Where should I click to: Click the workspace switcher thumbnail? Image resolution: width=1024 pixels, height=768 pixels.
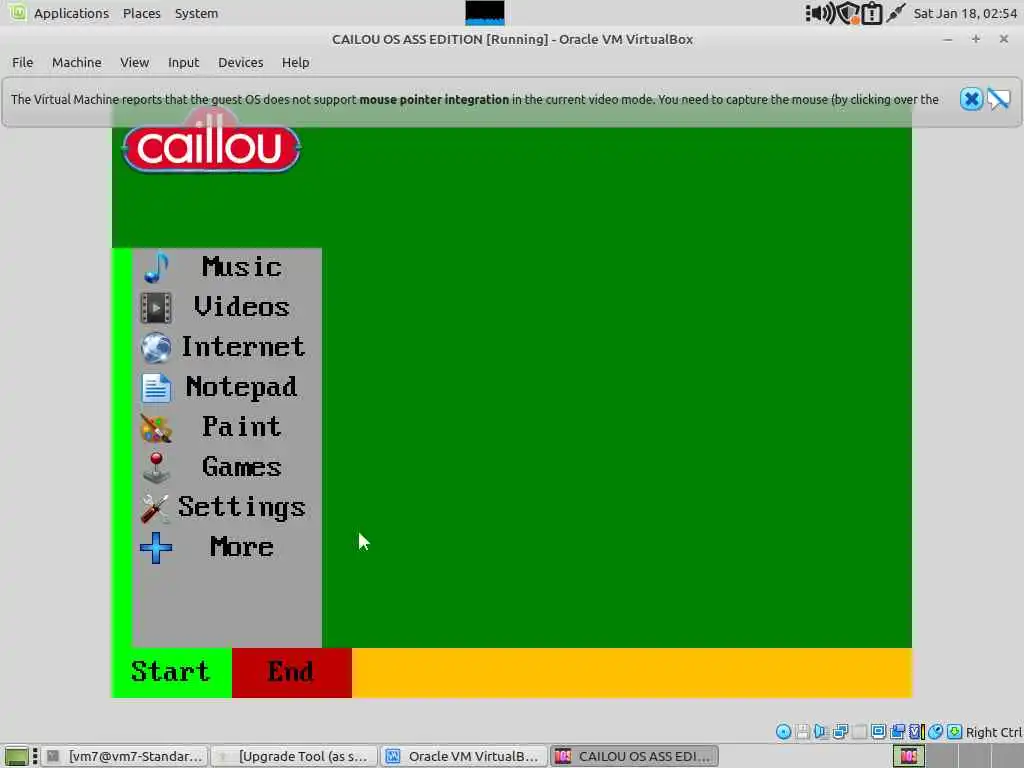point(909,756)
